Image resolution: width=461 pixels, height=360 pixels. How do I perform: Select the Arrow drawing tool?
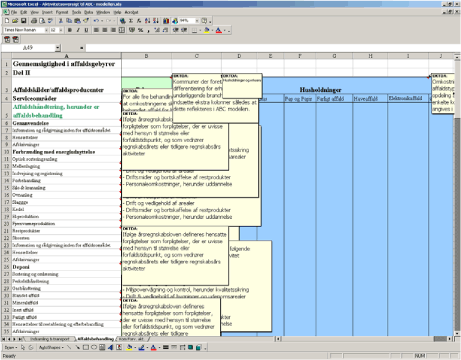[x=77, y=348]
